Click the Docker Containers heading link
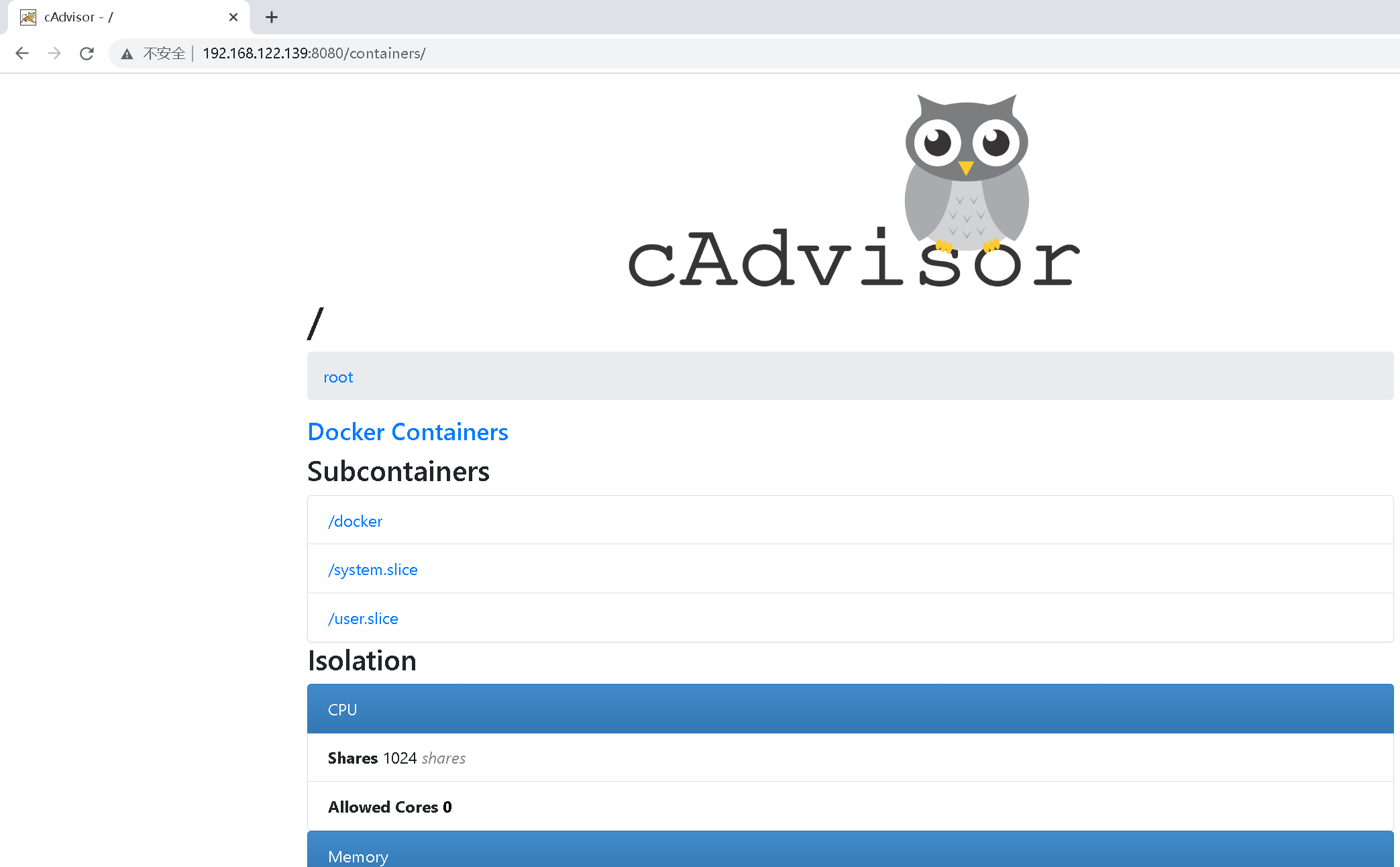The image size is (1400, 867). point(407,431)
